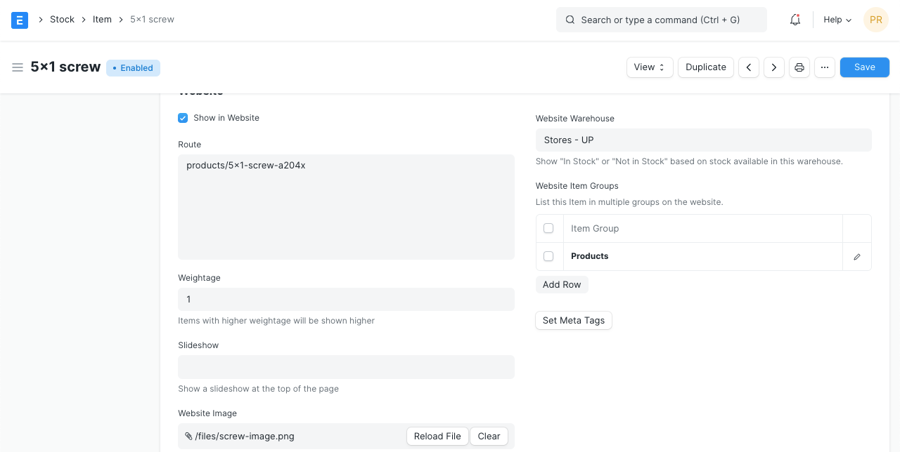900x452 pixels.
Task: Navigate to Item breadcrumb
Action: click(x=102, y=20)
